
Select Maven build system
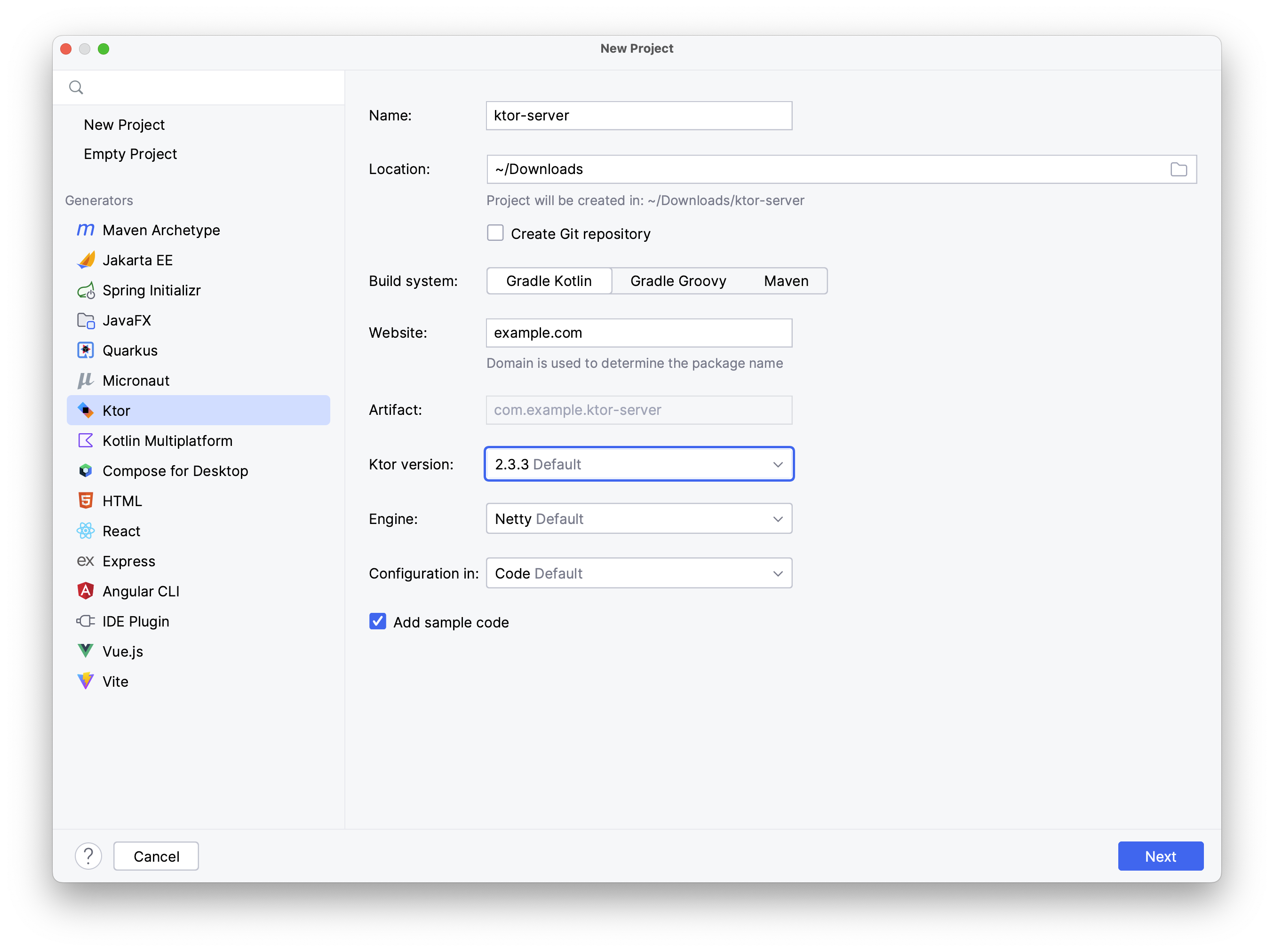click(786, 281)
